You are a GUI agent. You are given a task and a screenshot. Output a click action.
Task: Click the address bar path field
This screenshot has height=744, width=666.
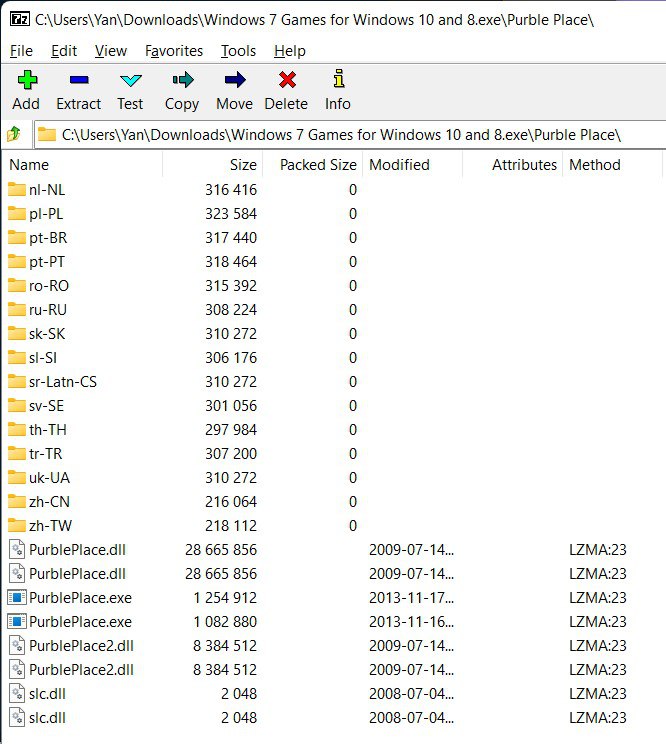[350, 135]
